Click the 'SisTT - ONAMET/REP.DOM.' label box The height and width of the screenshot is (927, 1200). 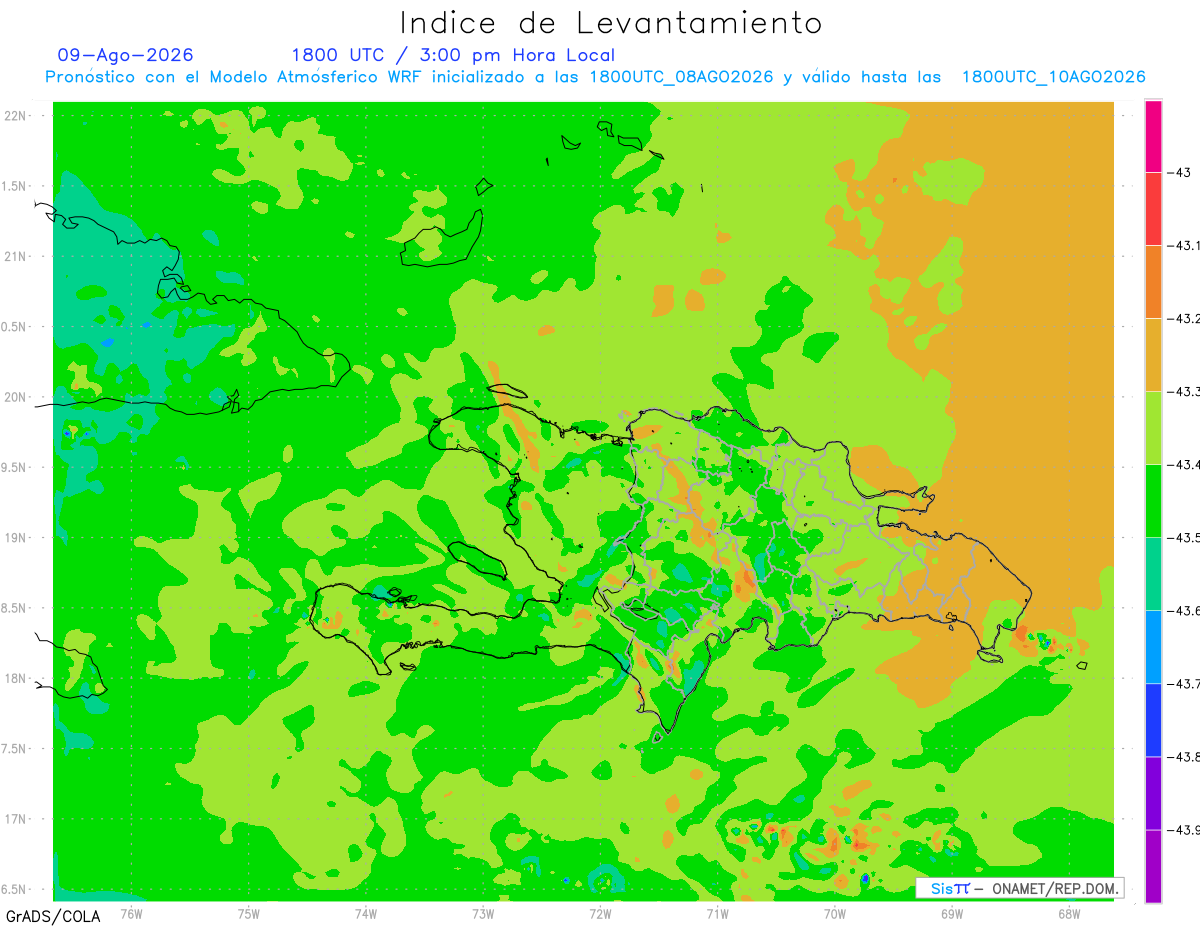1020,888
